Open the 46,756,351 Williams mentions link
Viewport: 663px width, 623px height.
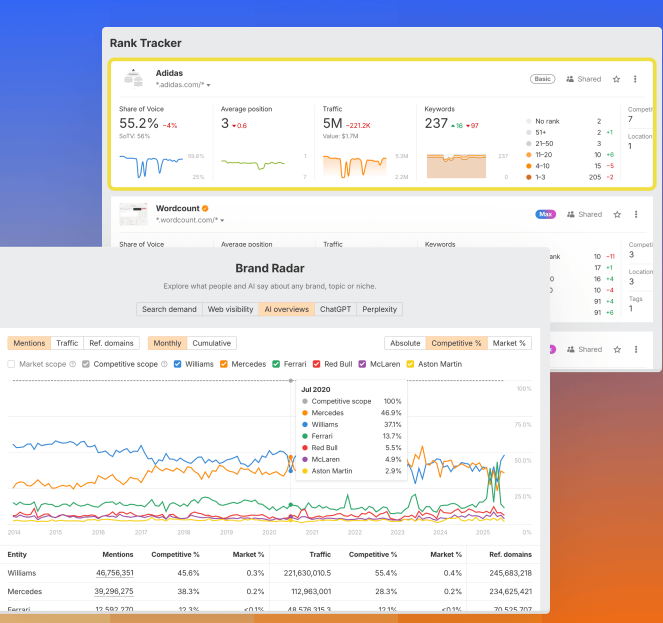(115, 573)
